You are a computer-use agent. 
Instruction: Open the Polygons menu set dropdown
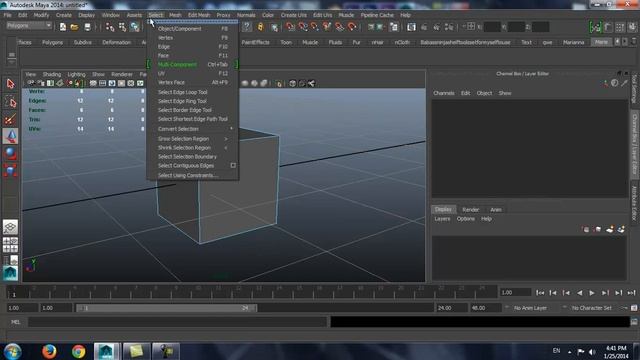click(29, 26)
